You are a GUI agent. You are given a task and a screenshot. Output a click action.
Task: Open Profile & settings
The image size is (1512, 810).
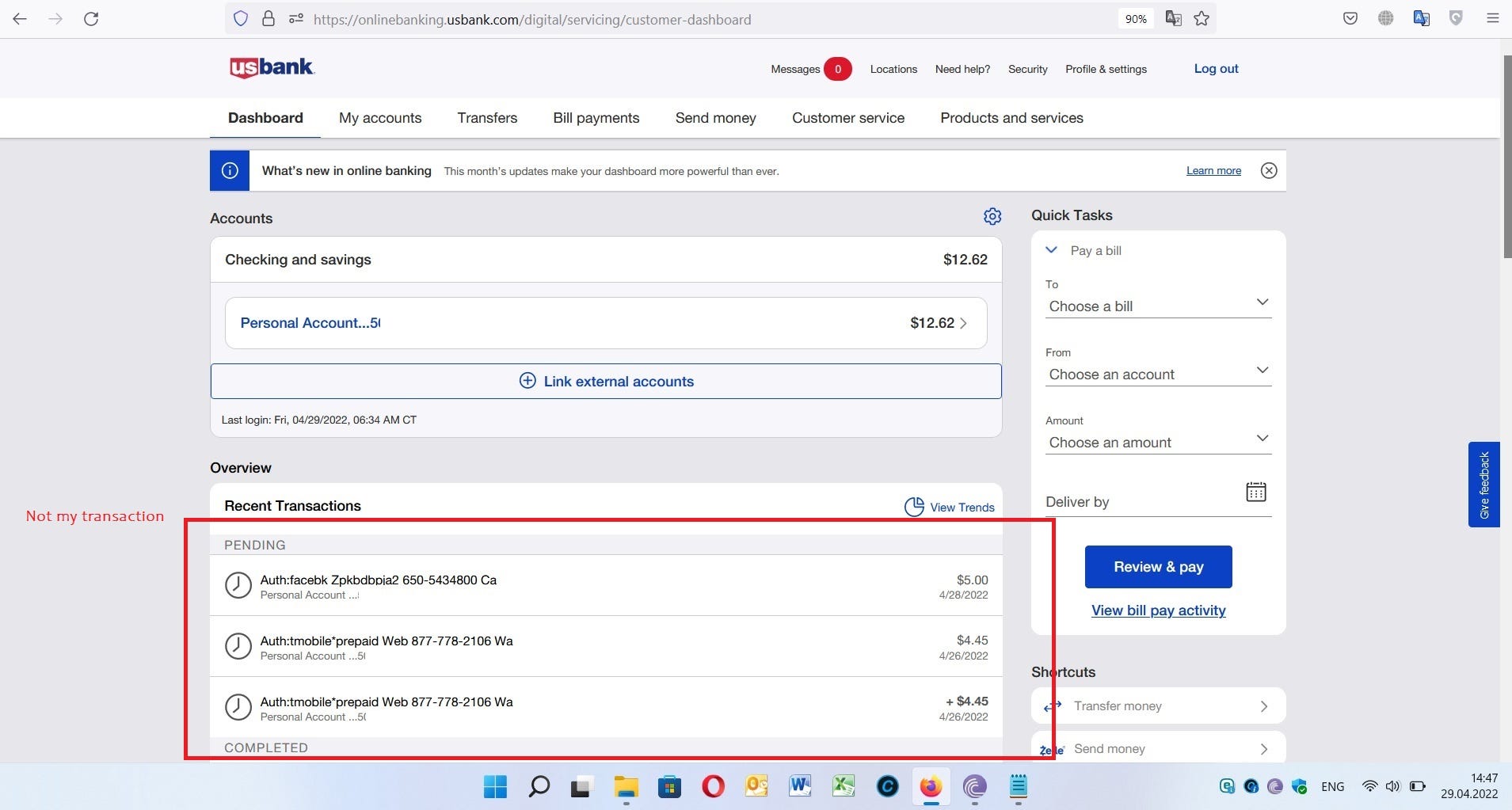pos(1106,69)
